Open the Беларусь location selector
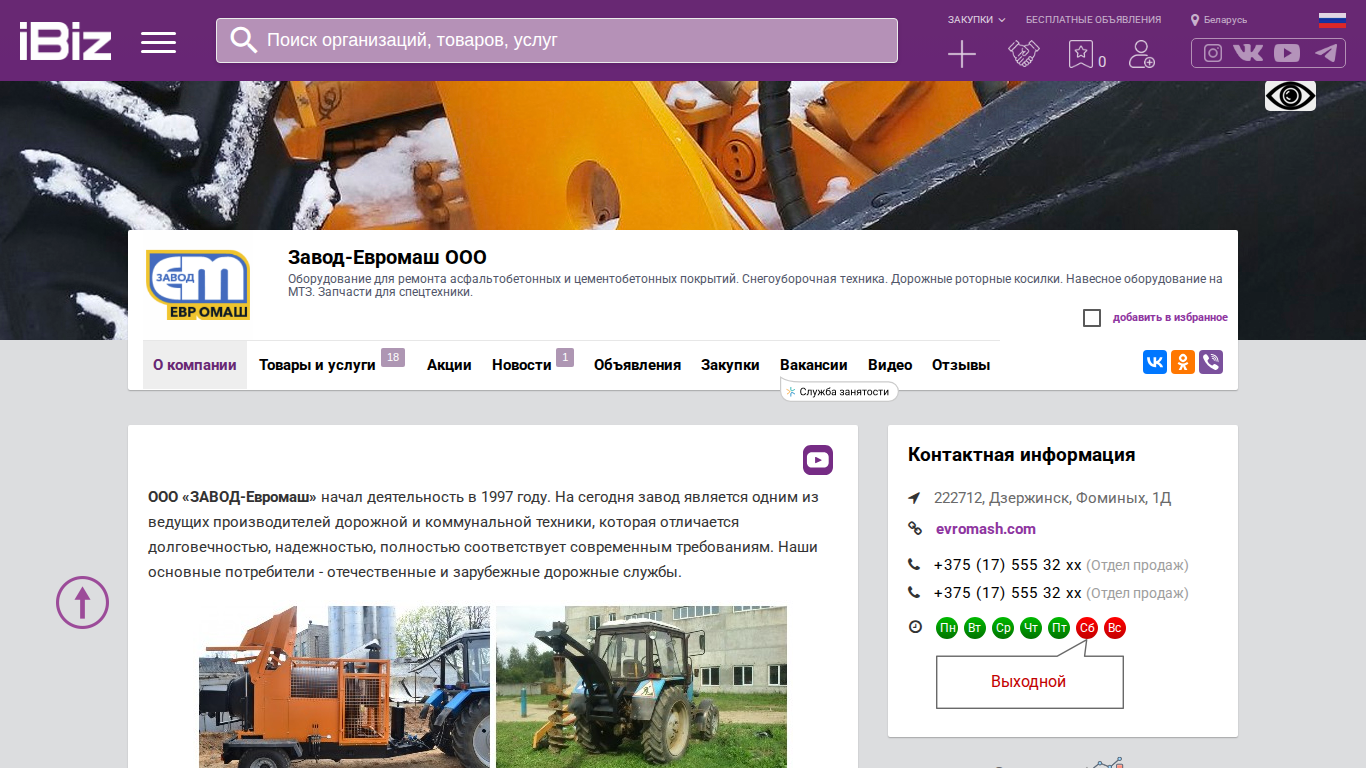 [x=1219, y=20]
